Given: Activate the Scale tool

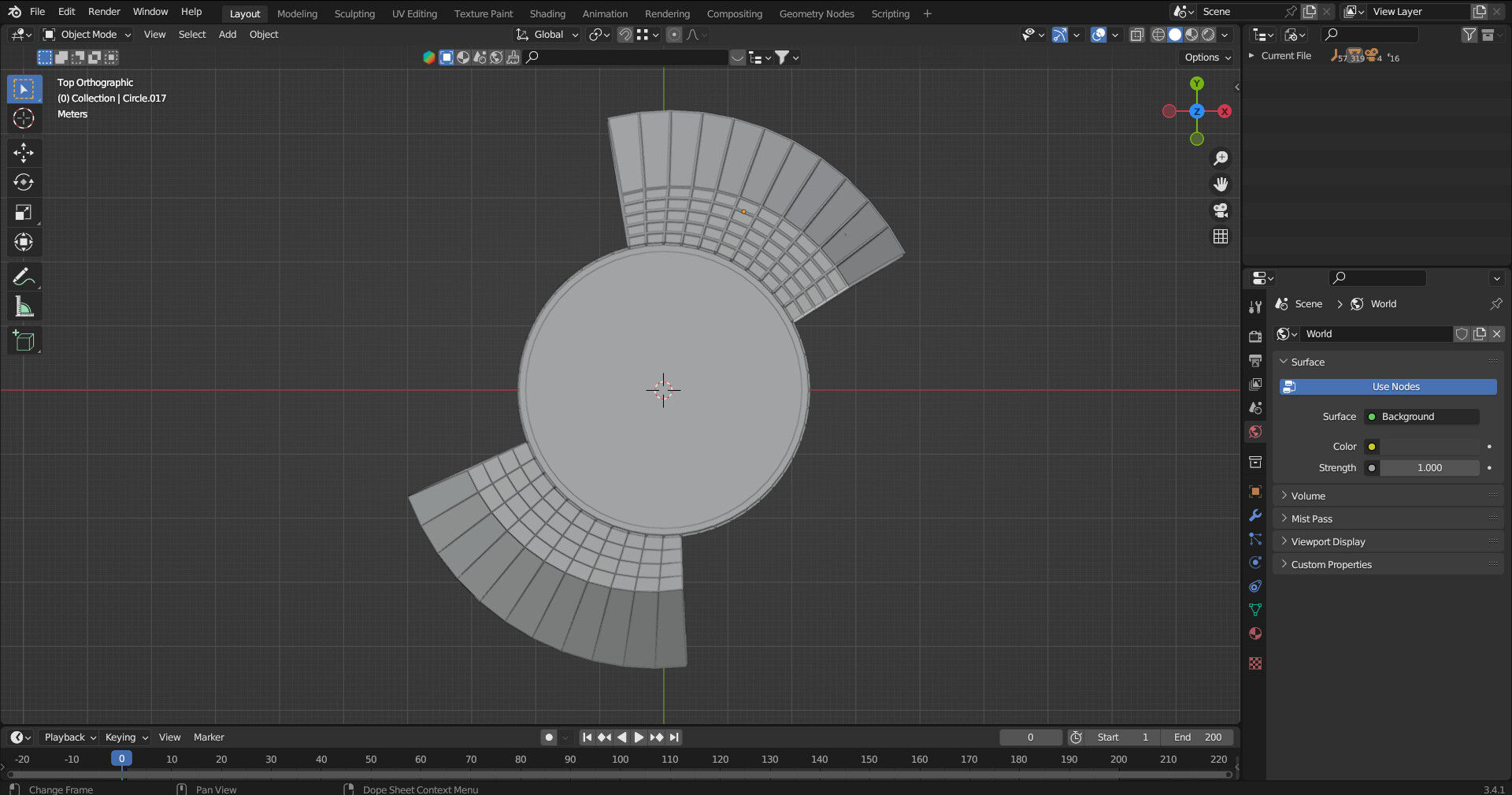Looking at the screenshot, I should pos(24,212).
